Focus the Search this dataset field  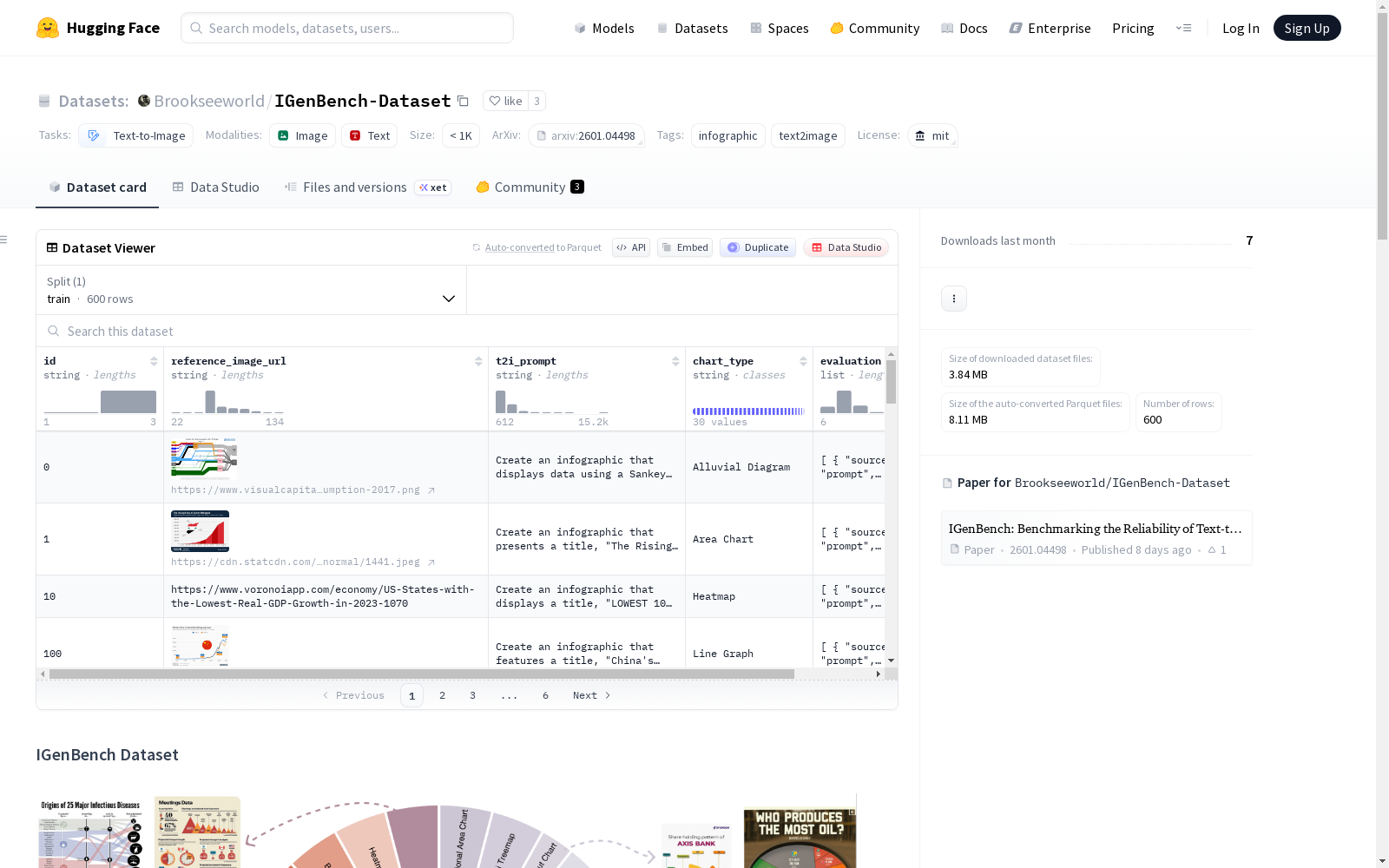click(x=467, y=331)
